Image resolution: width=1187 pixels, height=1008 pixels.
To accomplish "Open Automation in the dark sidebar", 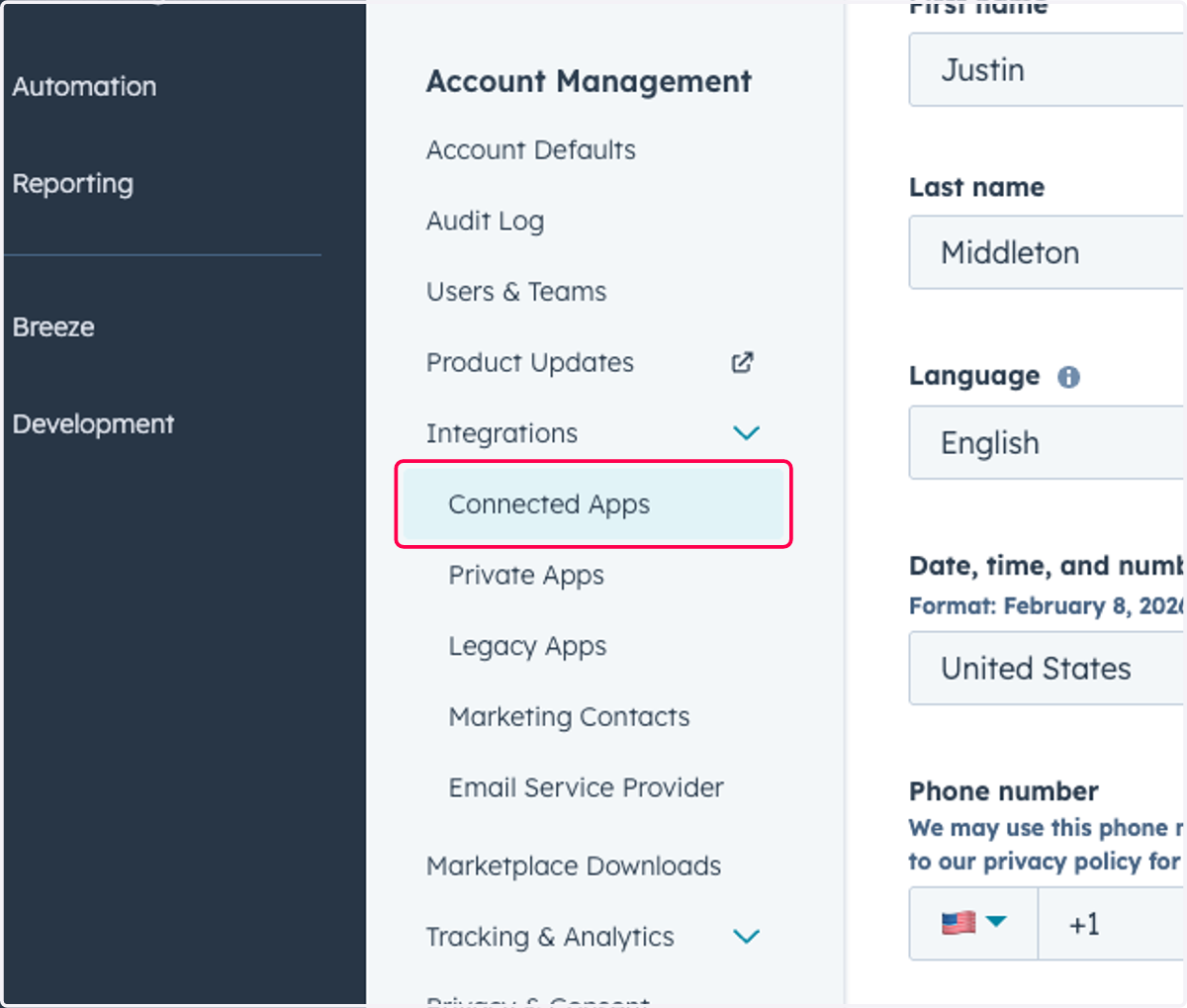I will pyautogui.click(x=84, y=86).
